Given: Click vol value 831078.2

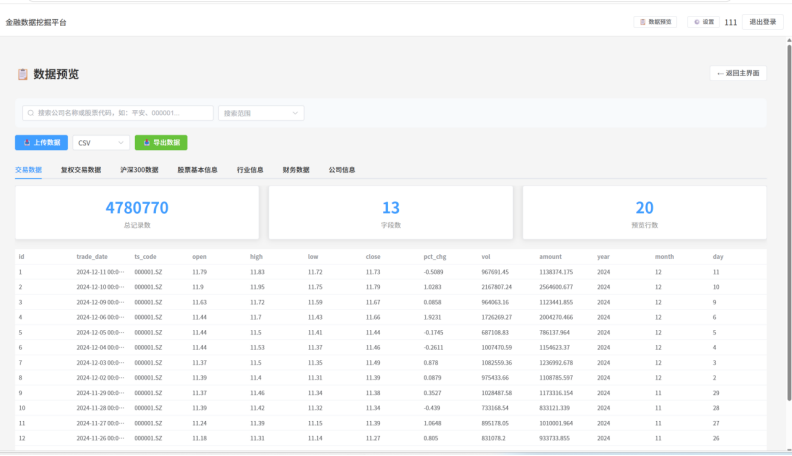Looking at the screenshot, I should pos(493,439).
